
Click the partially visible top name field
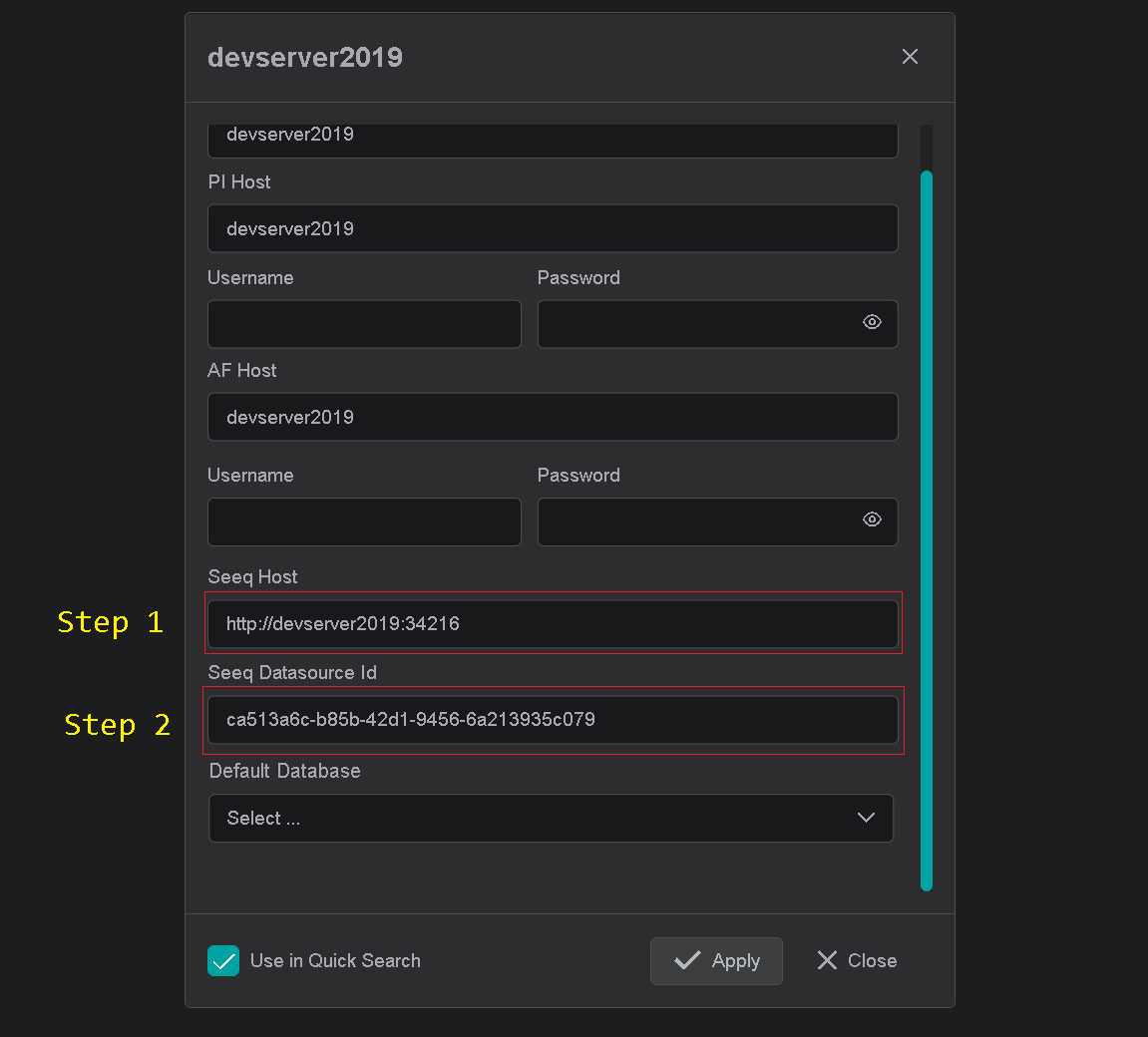pyautogui.click(x=553, y=141)
